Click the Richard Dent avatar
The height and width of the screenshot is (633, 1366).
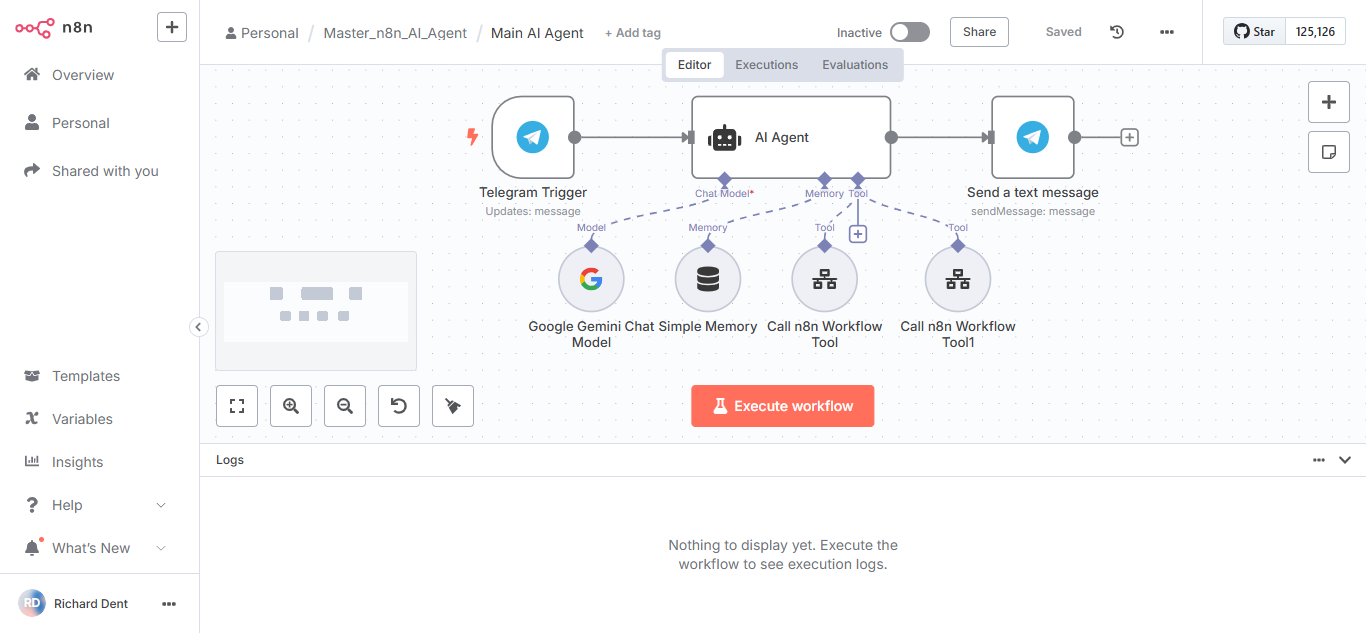pos(32,604)
